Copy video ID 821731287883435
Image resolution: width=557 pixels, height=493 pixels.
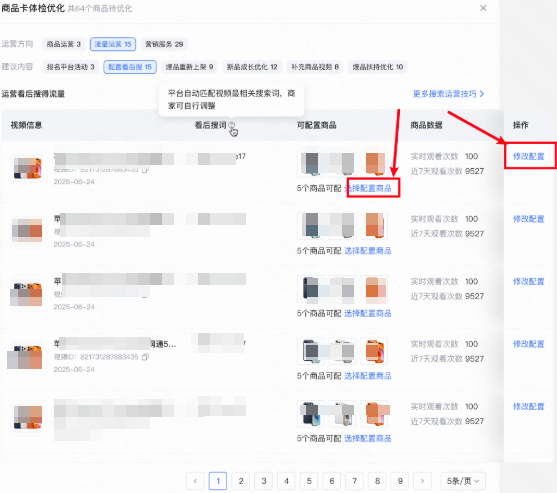[x=145, y=357]
